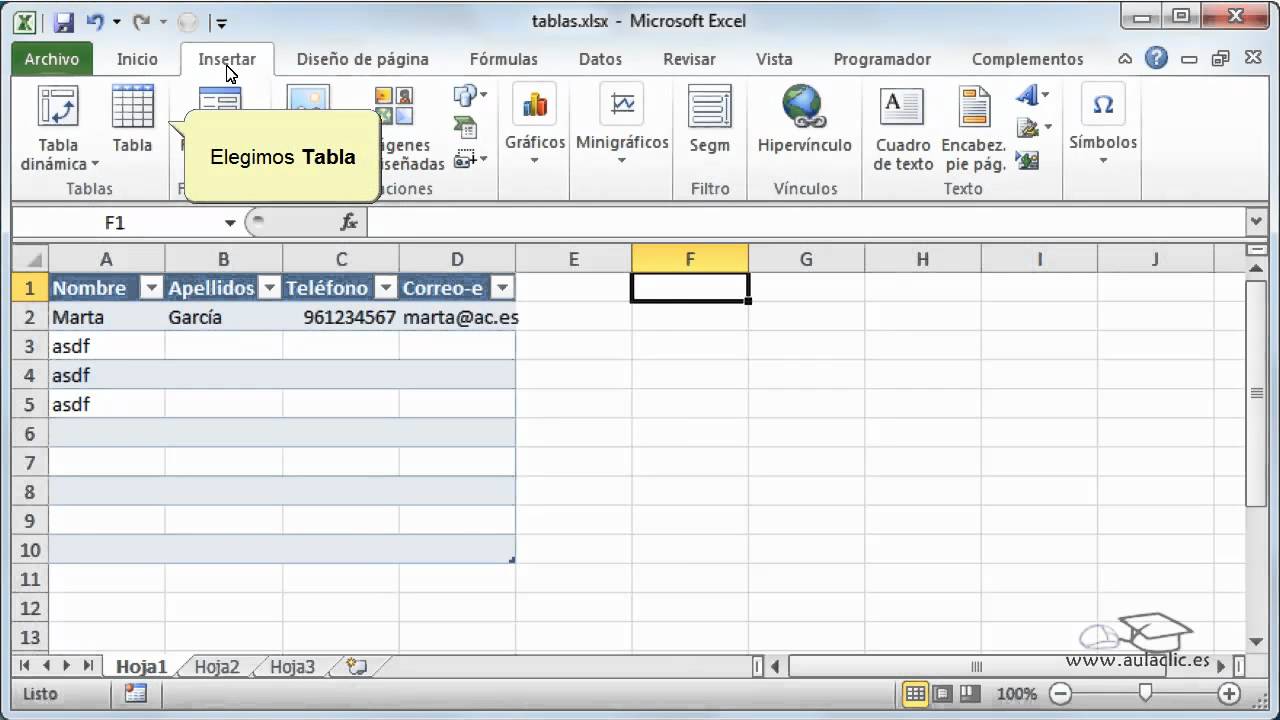Undo the last action in Quick Access
1280x720 pixels.
pos(95,22)
